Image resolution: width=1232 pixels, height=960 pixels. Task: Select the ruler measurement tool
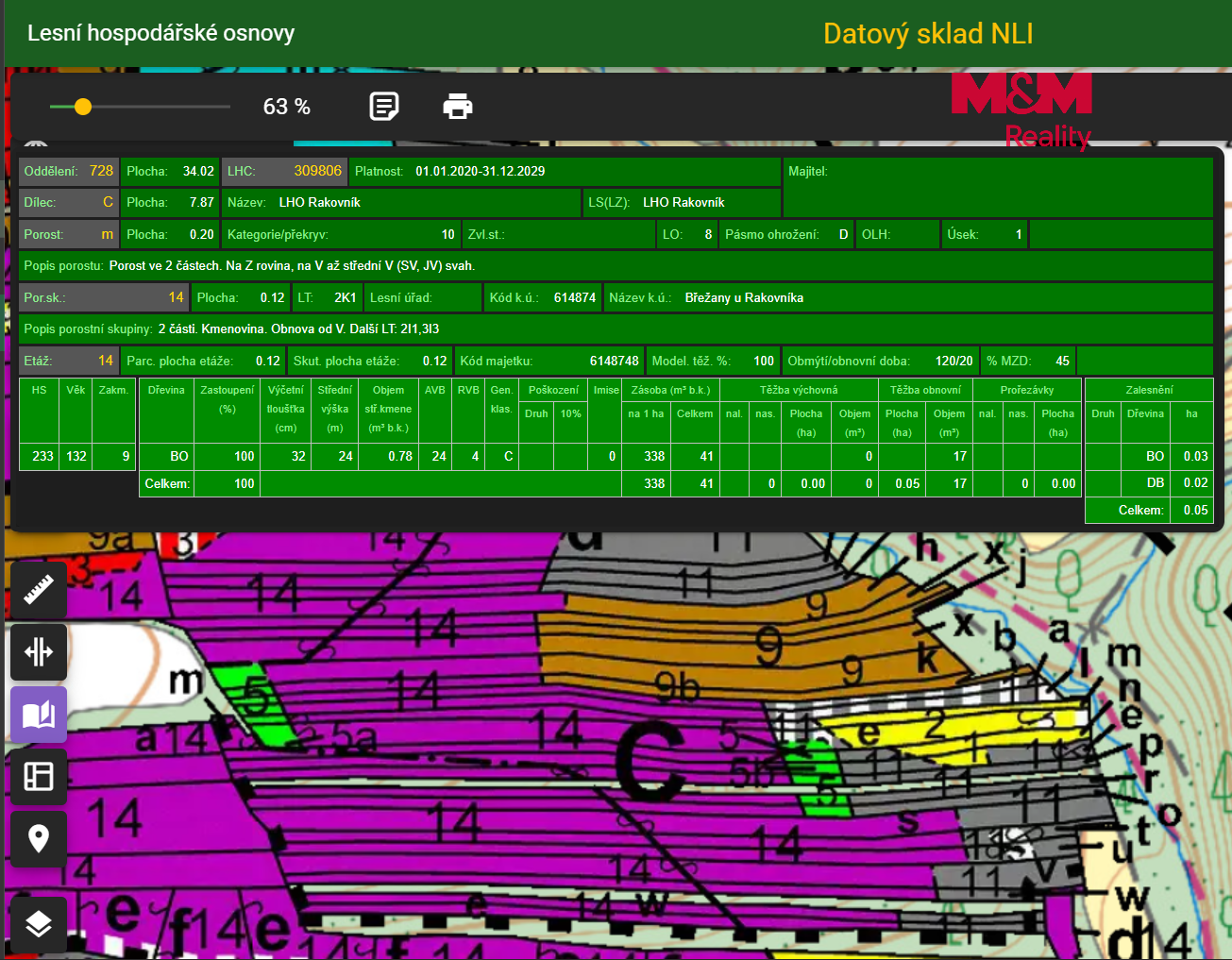pyautogui.click(x=39, y=590)
